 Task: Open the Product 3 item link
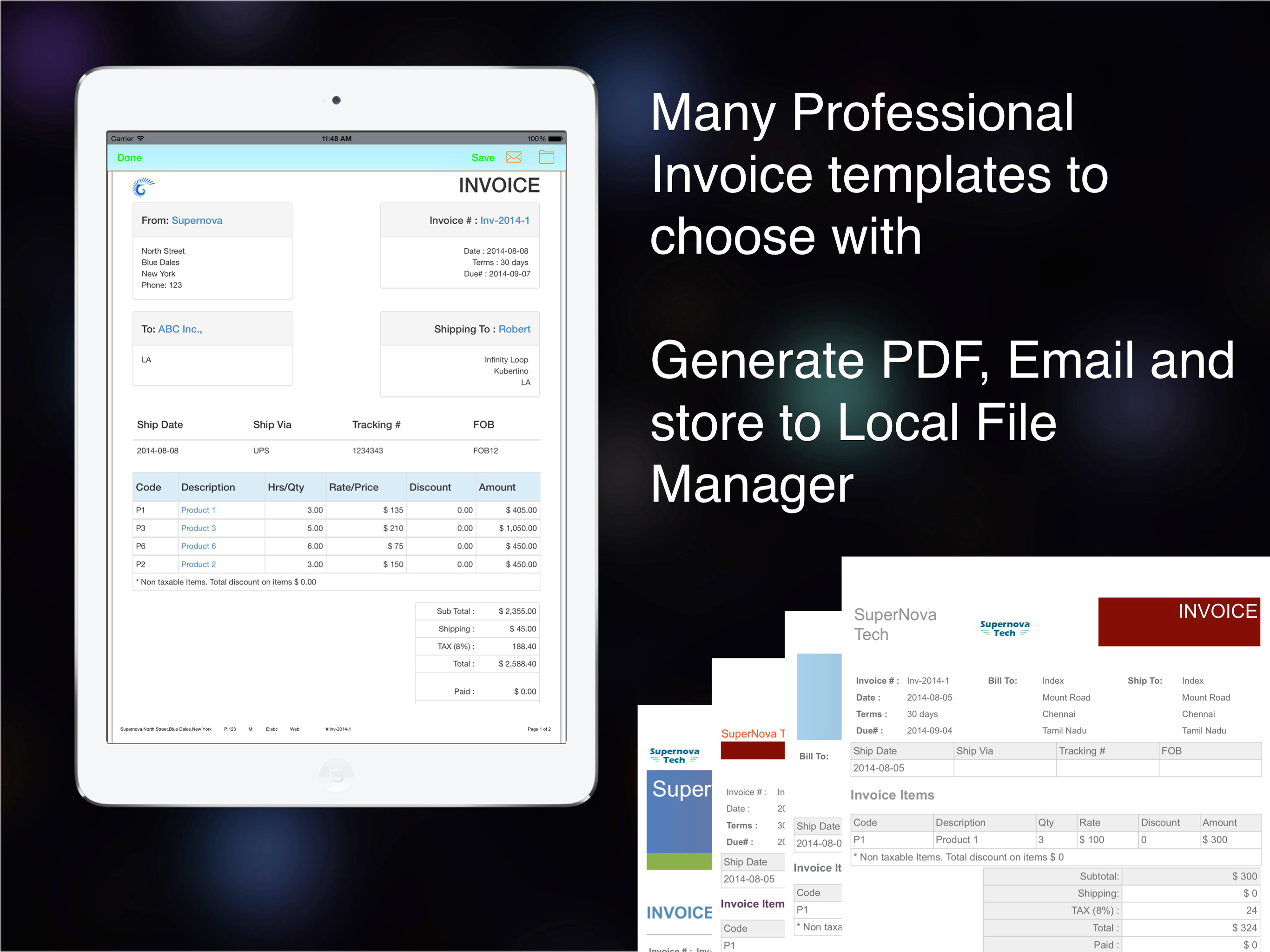pyautogui.click(x=198, y=528)
